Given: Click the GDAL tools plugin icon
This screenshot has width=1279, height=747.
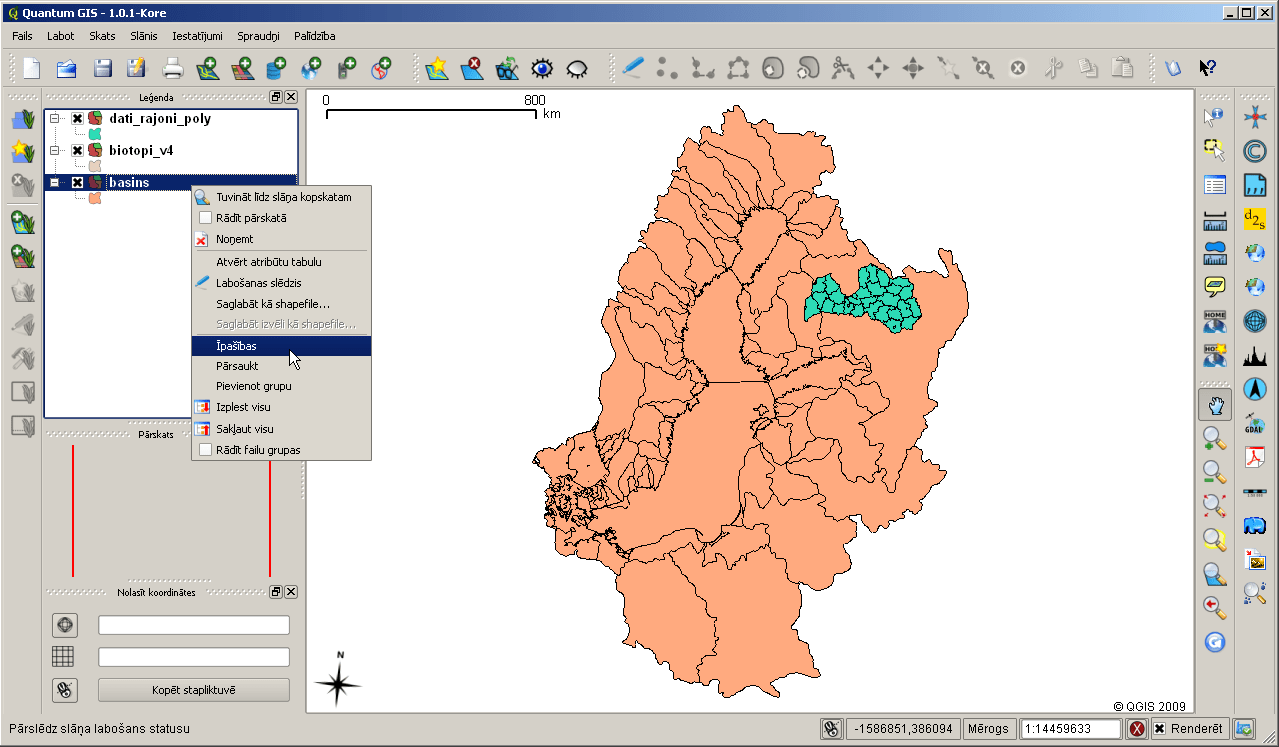Looking at the screenshot, I should (x=1254, y=423).
